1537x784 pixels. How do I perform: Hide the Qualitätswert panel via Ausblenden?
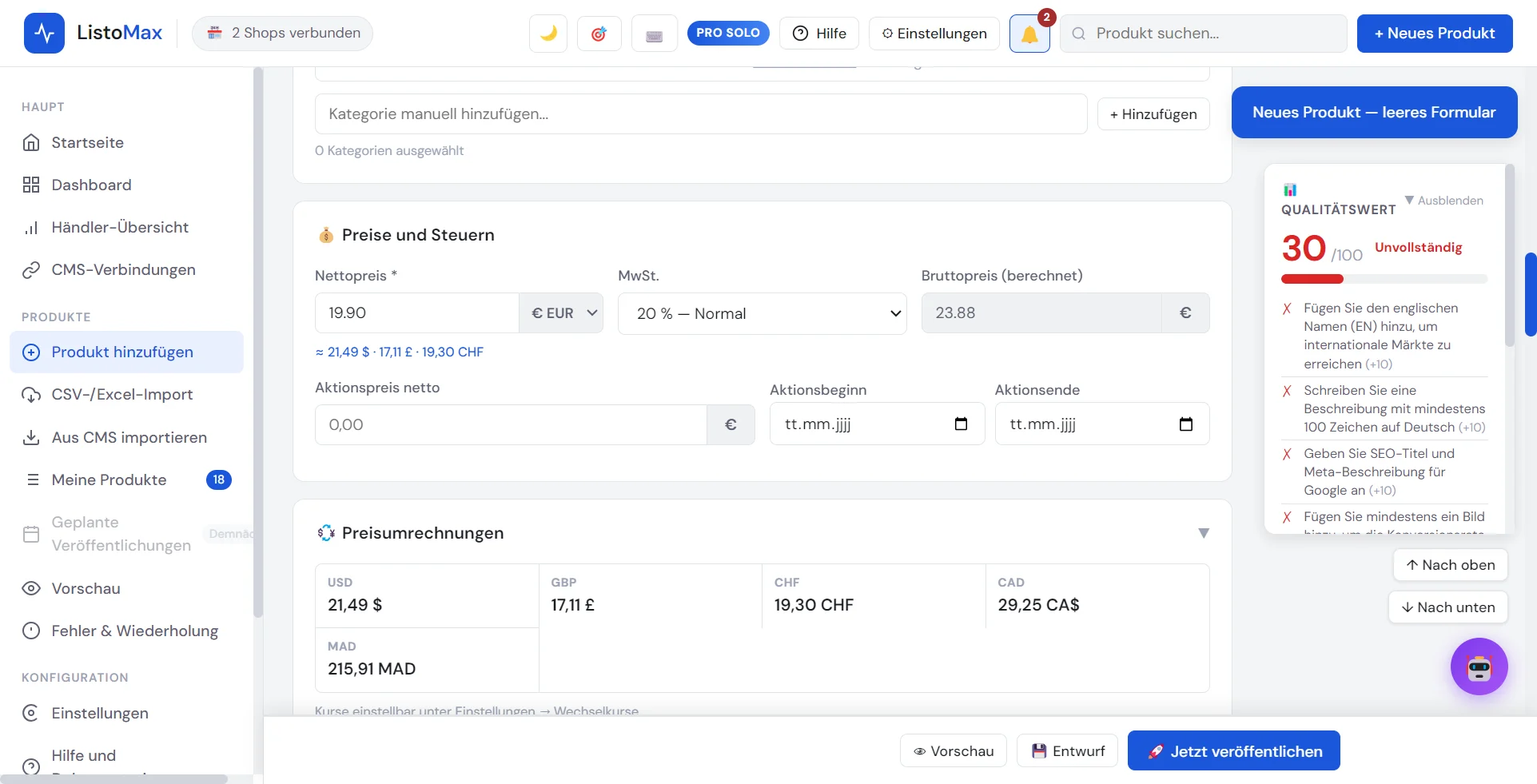(x=1443, y=201)
